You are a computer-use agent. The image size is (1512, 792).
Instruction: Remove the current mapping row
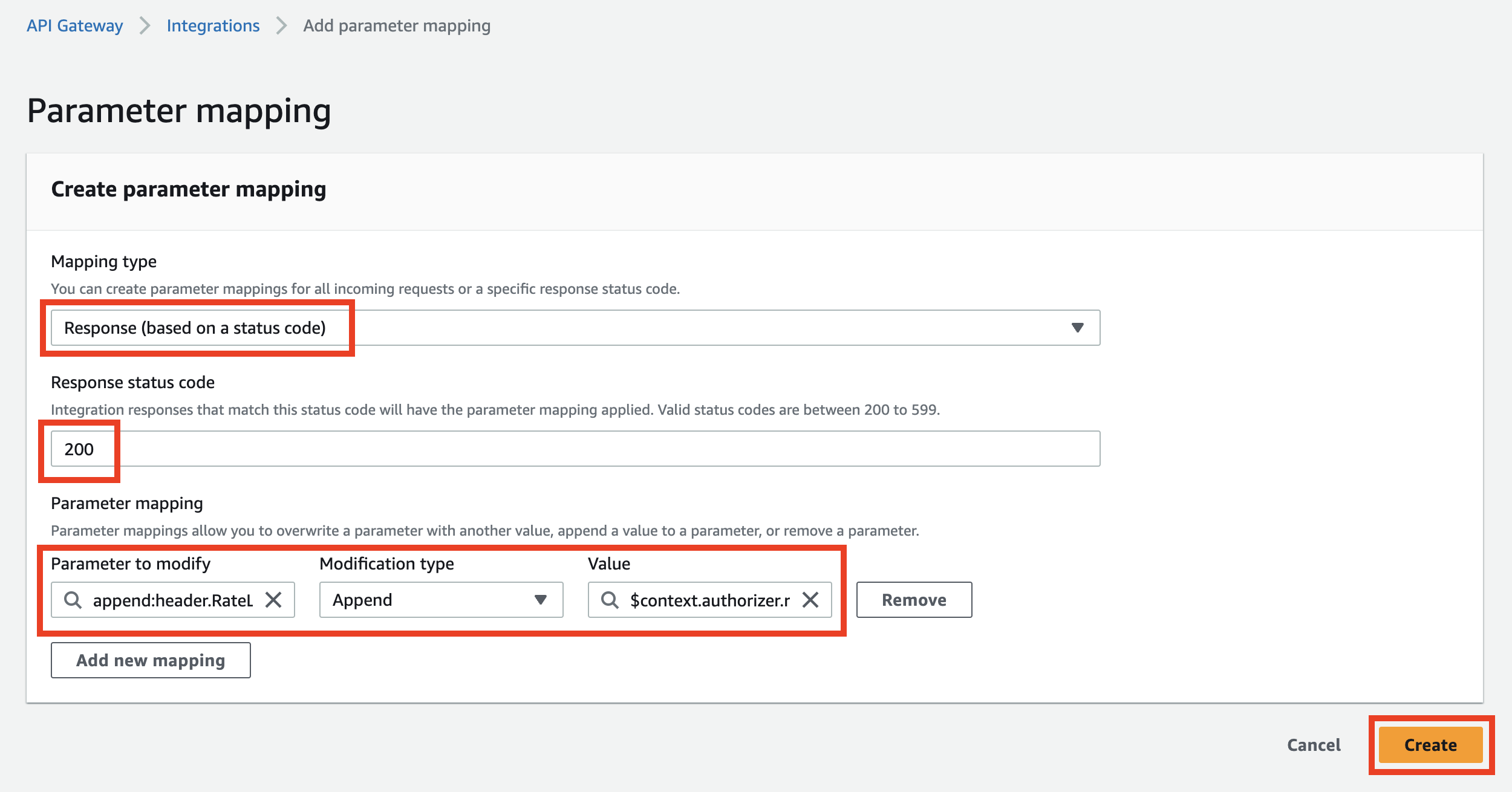point(914,600)
